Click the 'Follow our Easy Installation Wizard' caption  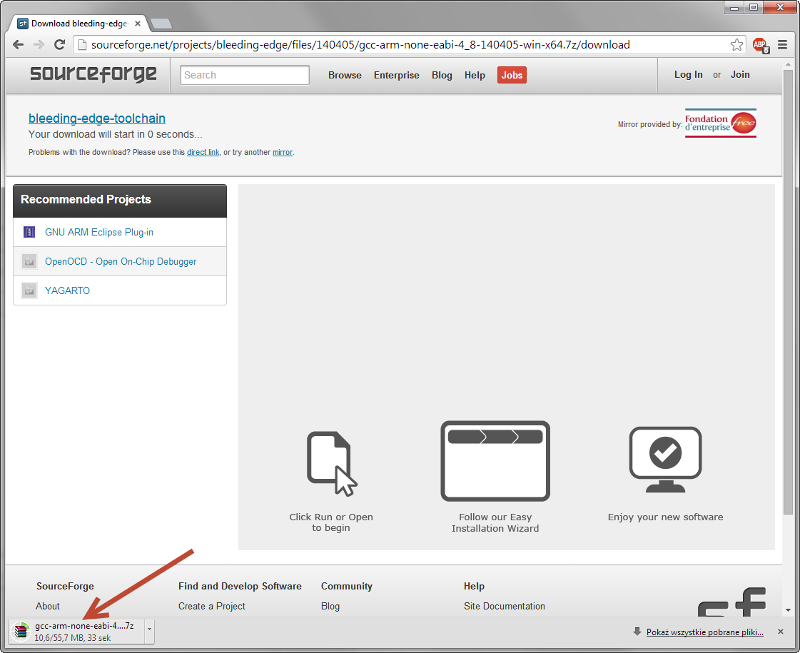(495, 523)
